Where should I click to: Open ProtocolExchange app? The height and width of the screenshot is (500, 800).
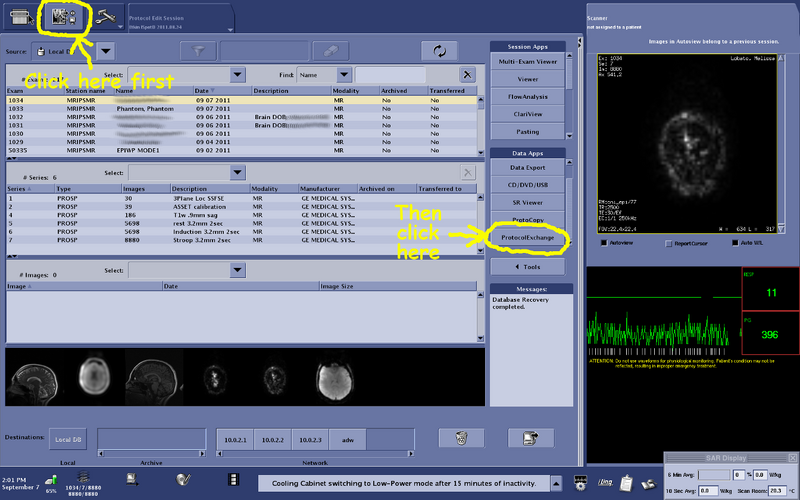[528, 238]
